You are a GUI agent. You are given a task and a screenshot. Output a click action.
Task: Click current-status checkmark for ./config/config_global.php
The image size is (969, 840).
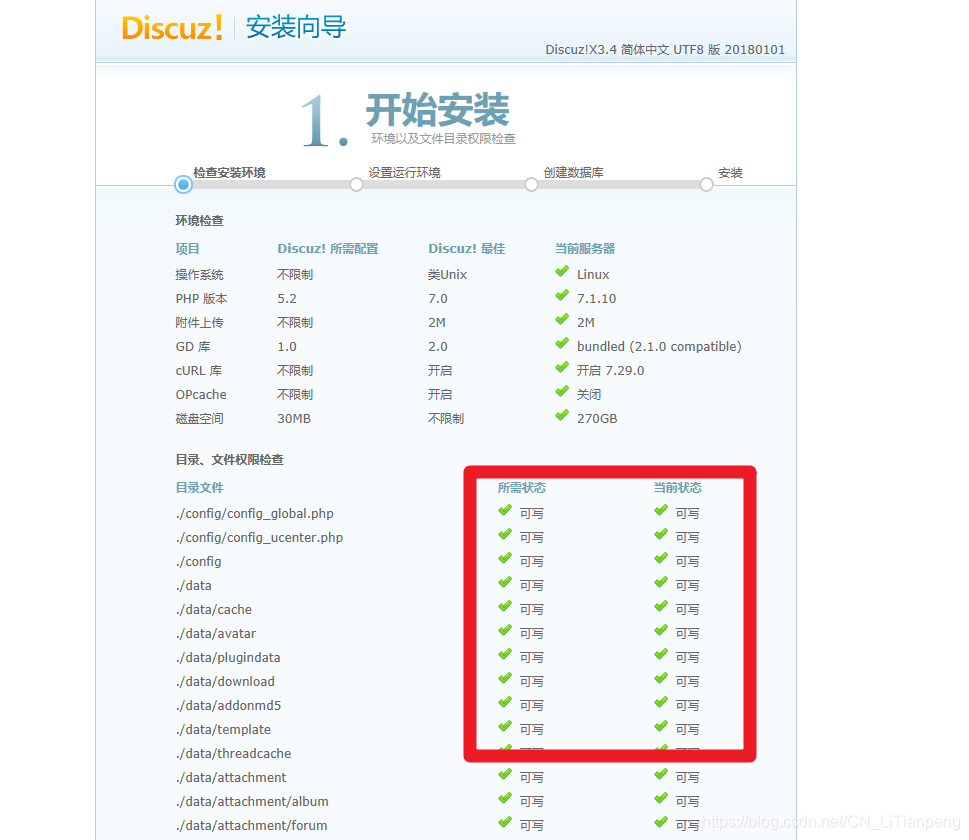pos(661,511)
